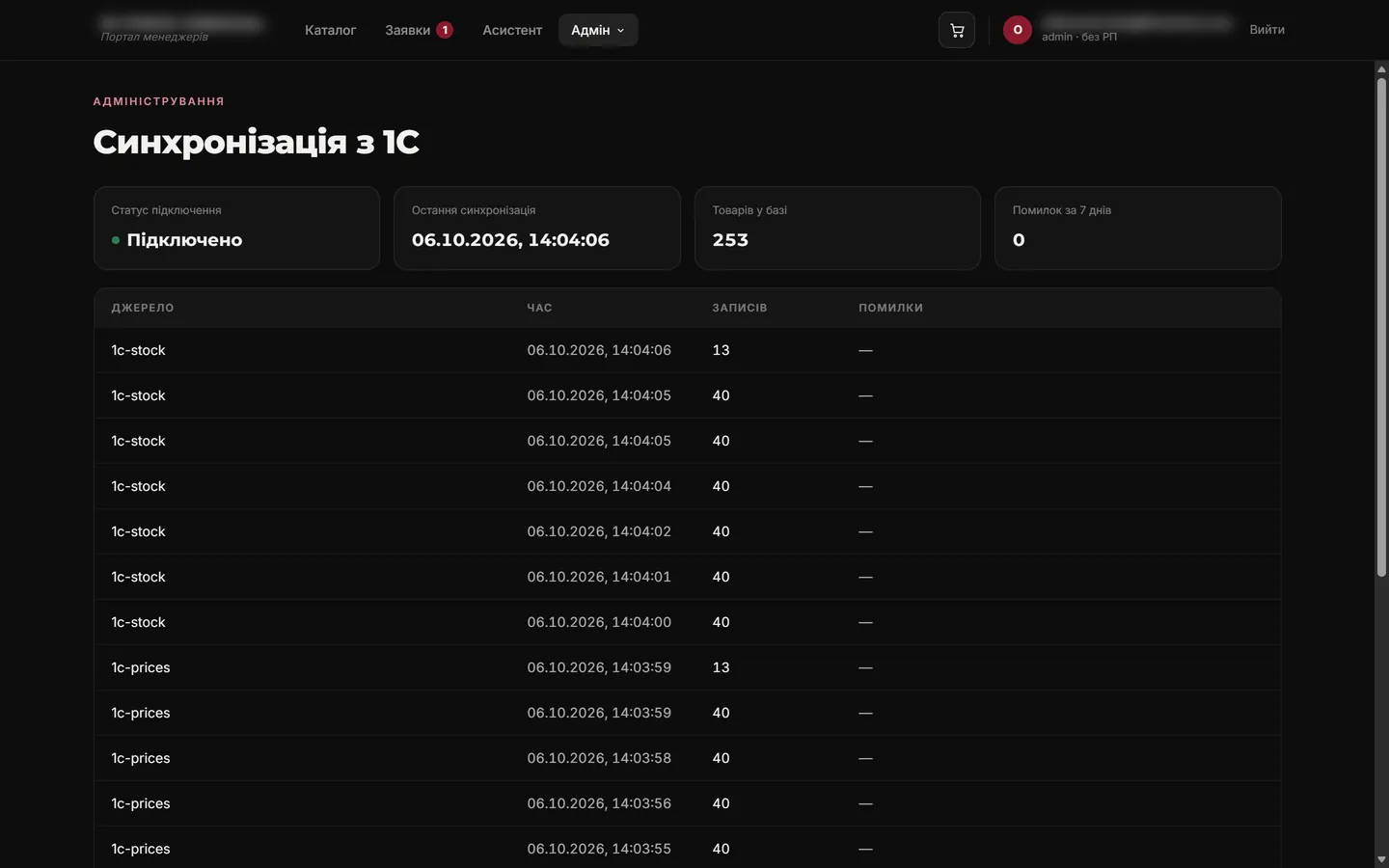Click the ЗАПИСІВ column header

(x=740, y=308)
